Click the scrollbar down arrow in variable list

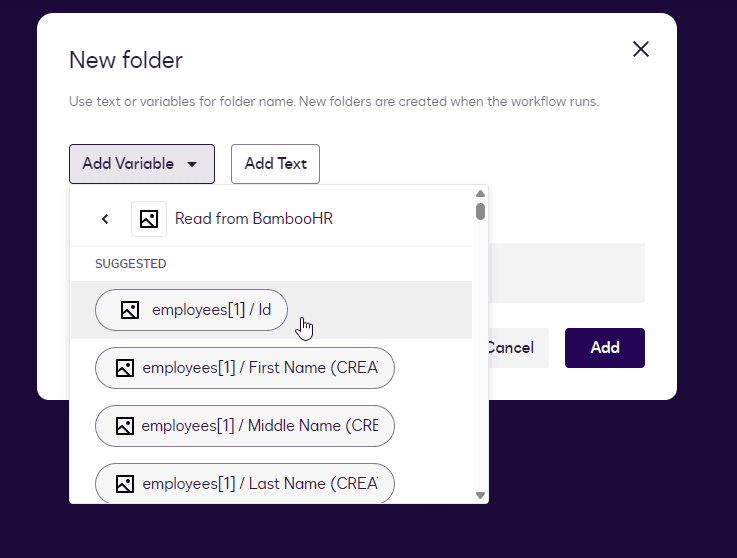(480, 495)
